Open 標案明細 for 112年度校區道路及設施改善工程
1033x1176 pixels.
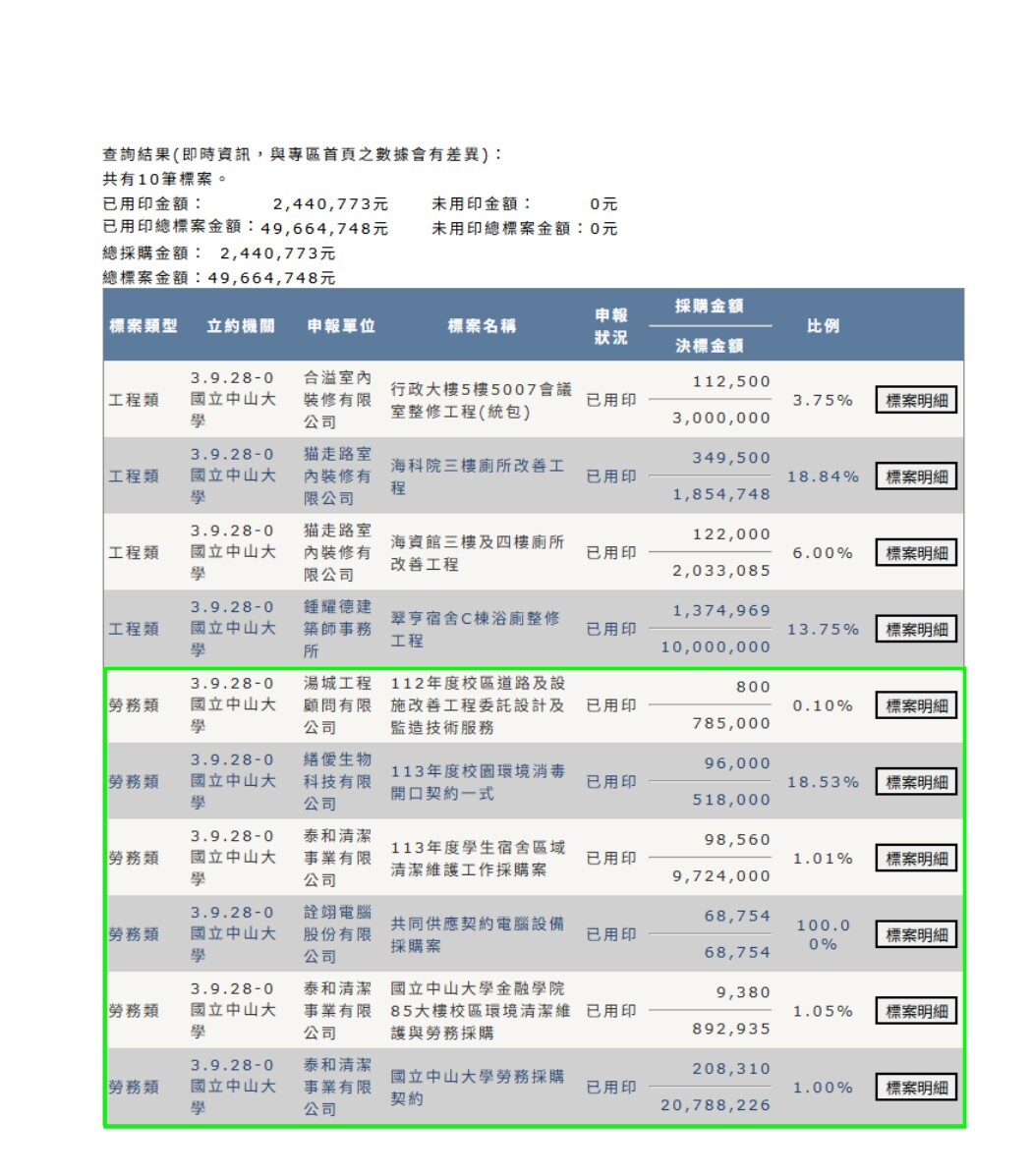[916, 705]
